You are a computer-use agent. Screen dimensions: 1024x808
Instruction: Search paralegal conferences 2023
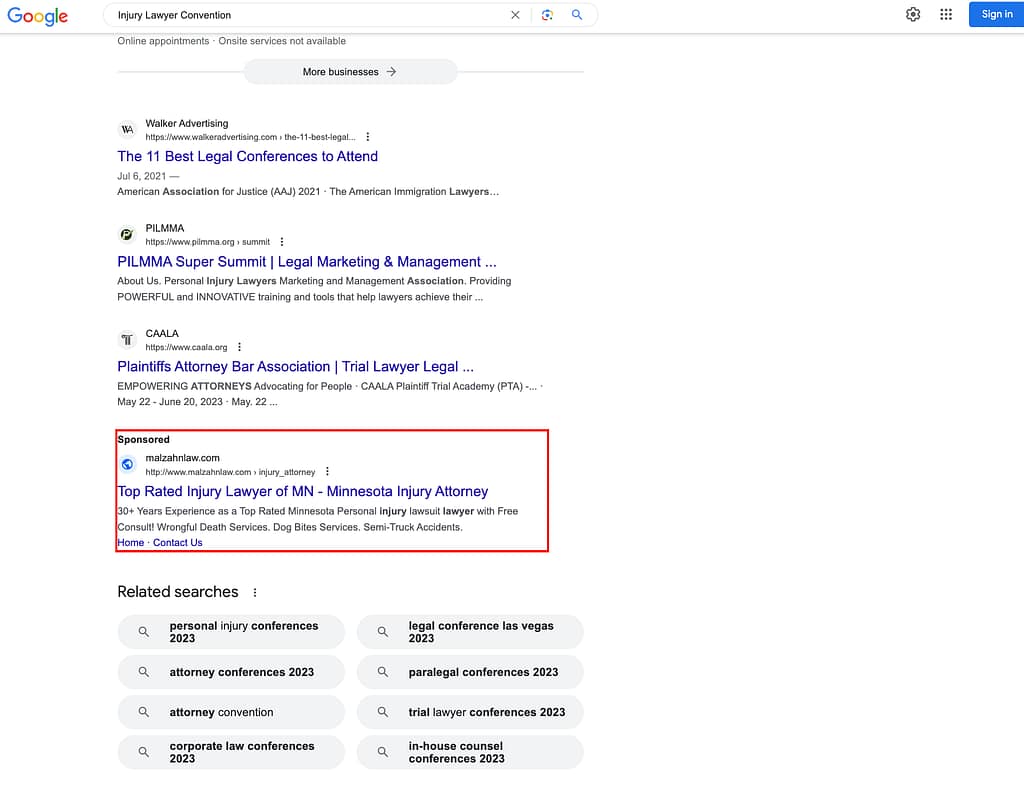[470, 672]
